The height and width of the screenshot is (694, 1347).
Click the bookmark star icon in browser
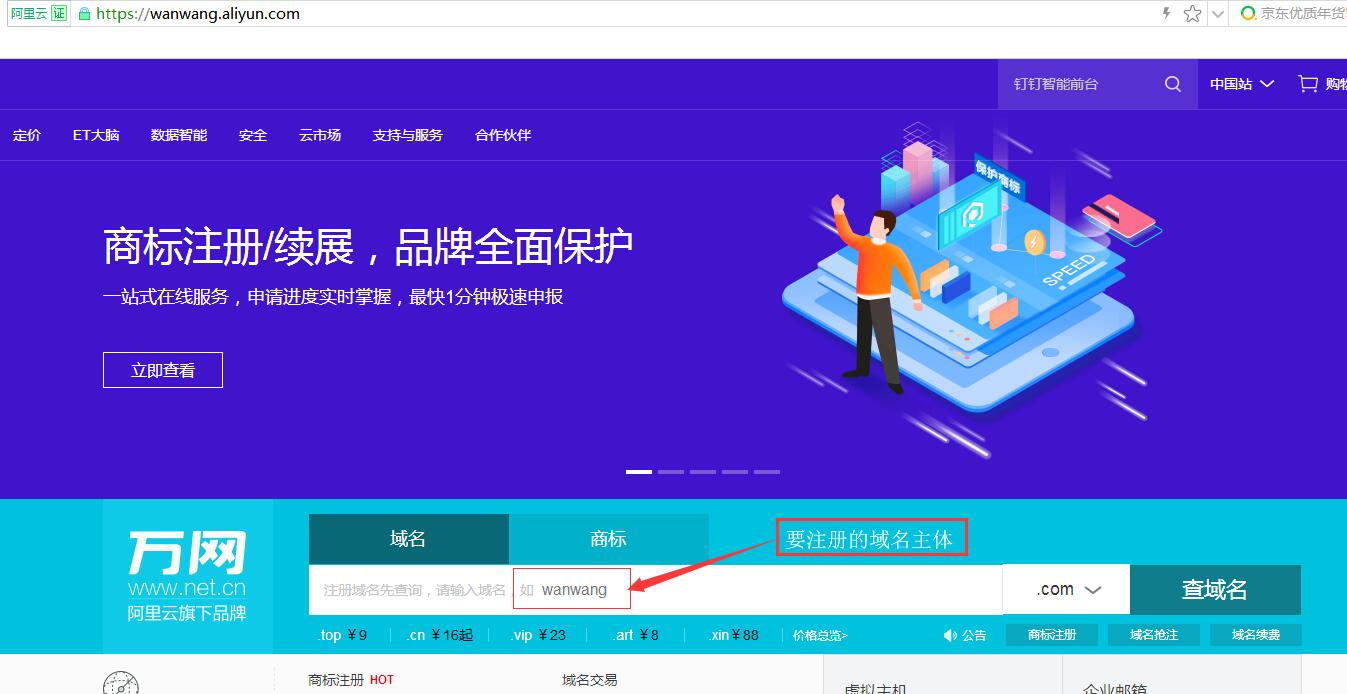[1191, 14]
